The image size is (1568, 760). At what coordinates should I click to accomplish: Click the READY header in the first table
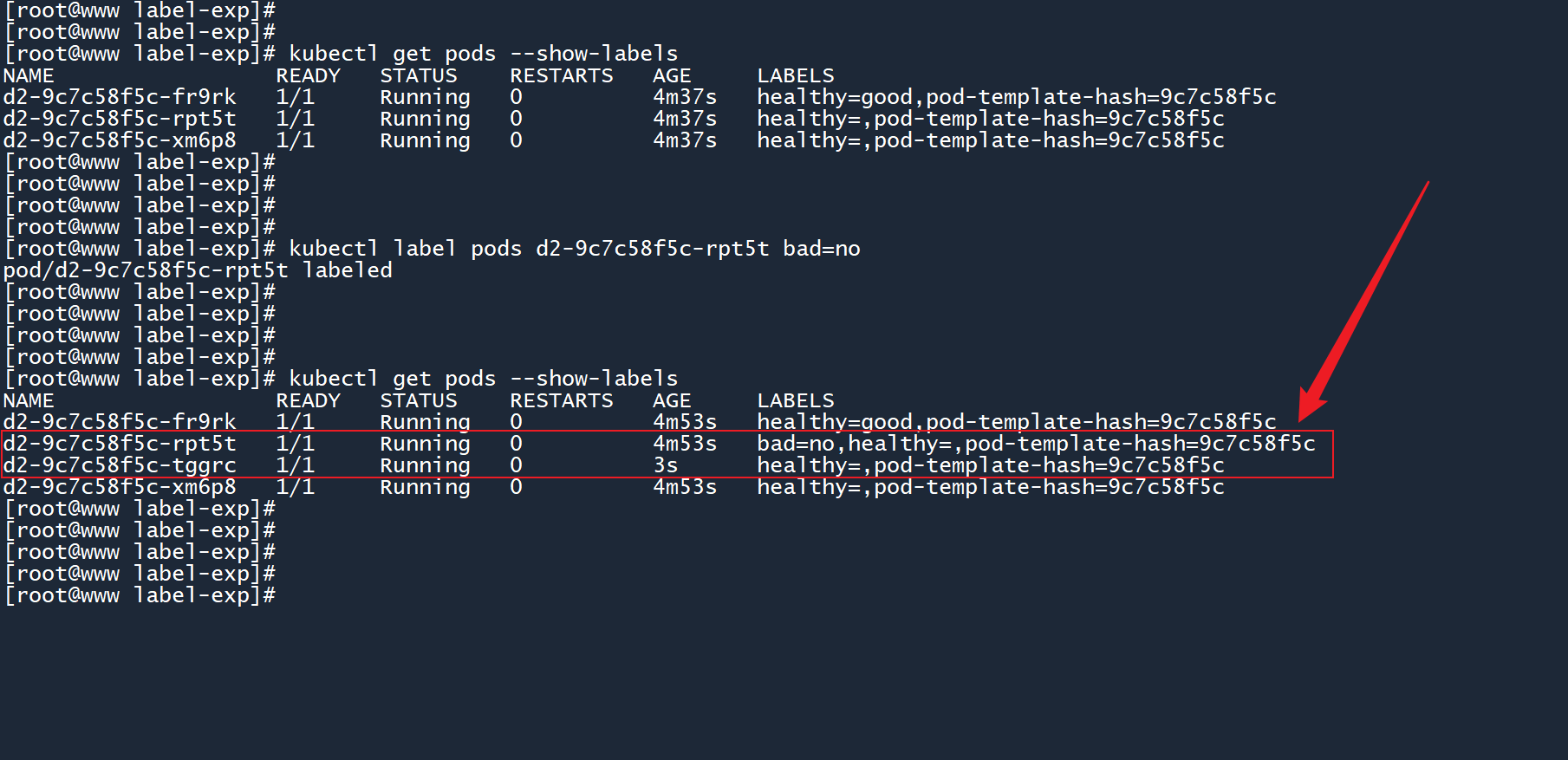[x=308, y=75]
